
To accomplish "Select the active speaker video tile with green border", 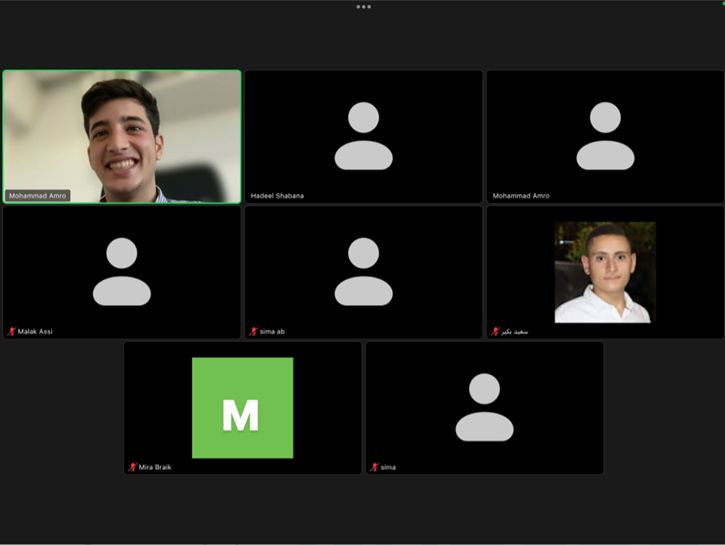I will pyautogui.click(x=122, y=136).
